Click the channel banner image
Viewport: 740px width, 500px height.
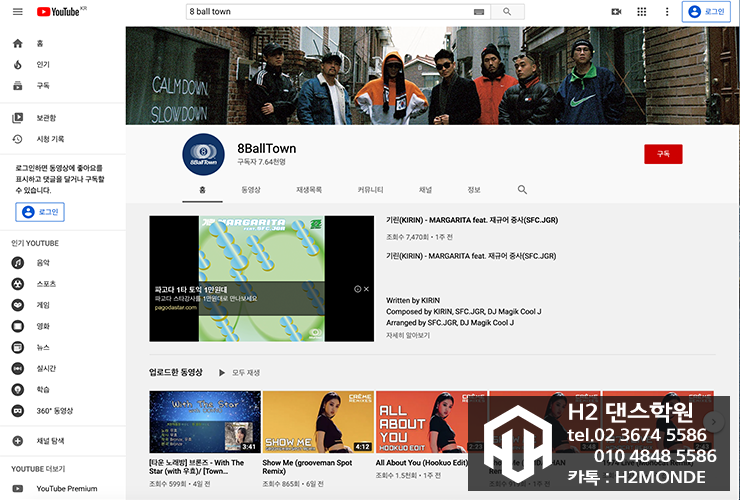pos(433,76)
